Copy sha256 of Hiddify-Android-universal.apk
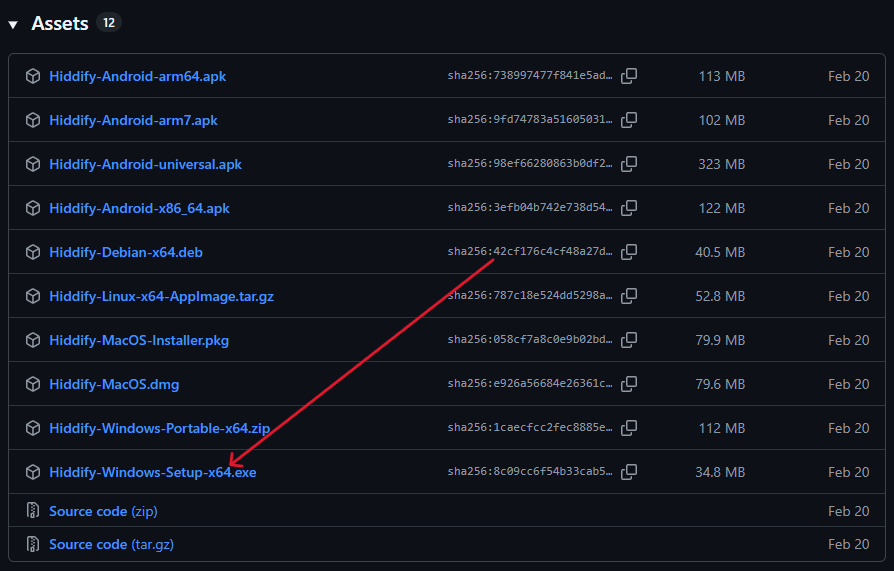The height and width of the screenshot is (571, 894). coord(629,164)
